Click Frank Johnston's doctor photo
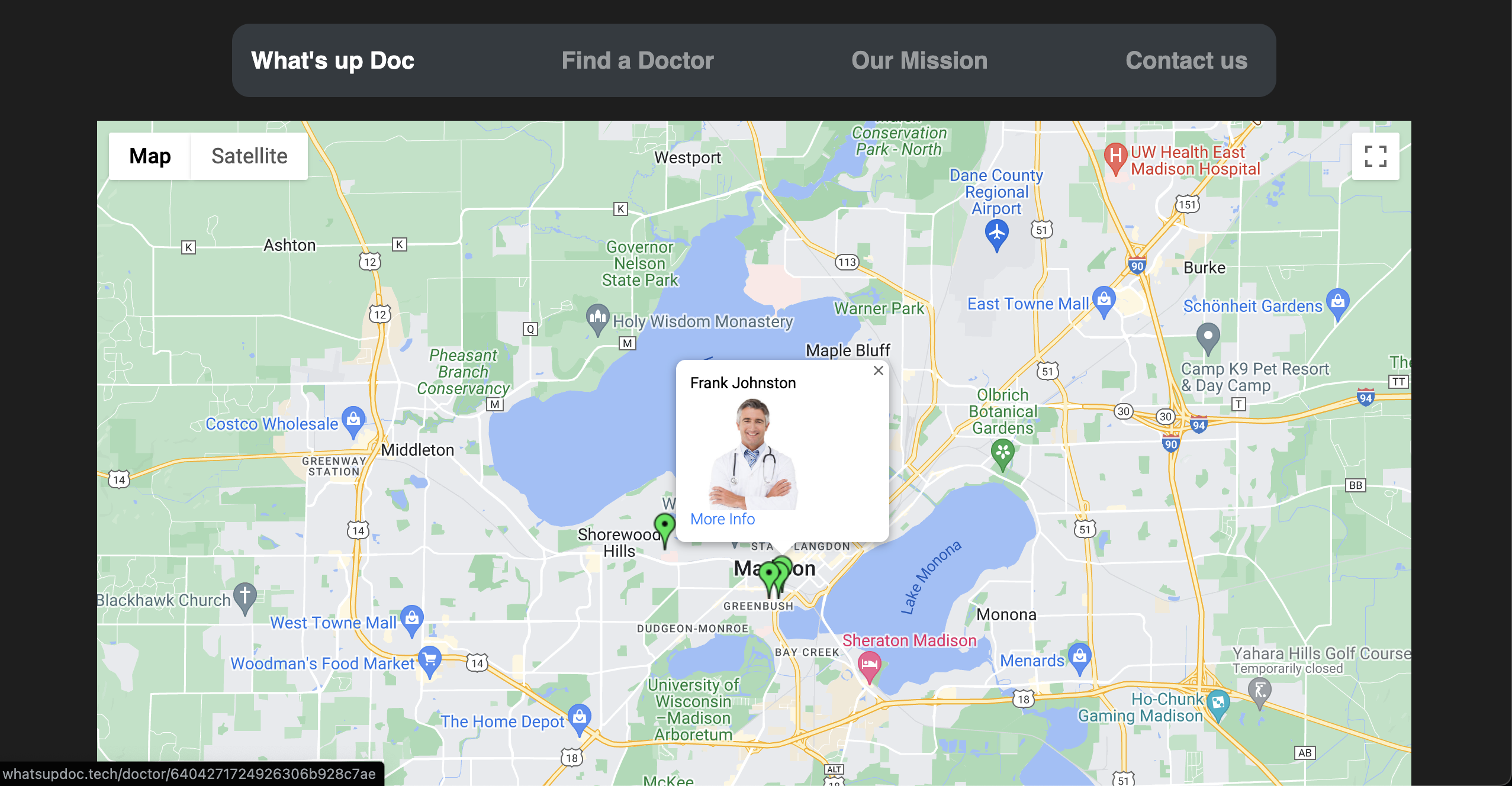The width and height of the screenshot is (1512, 786). (x=753, y=454)
